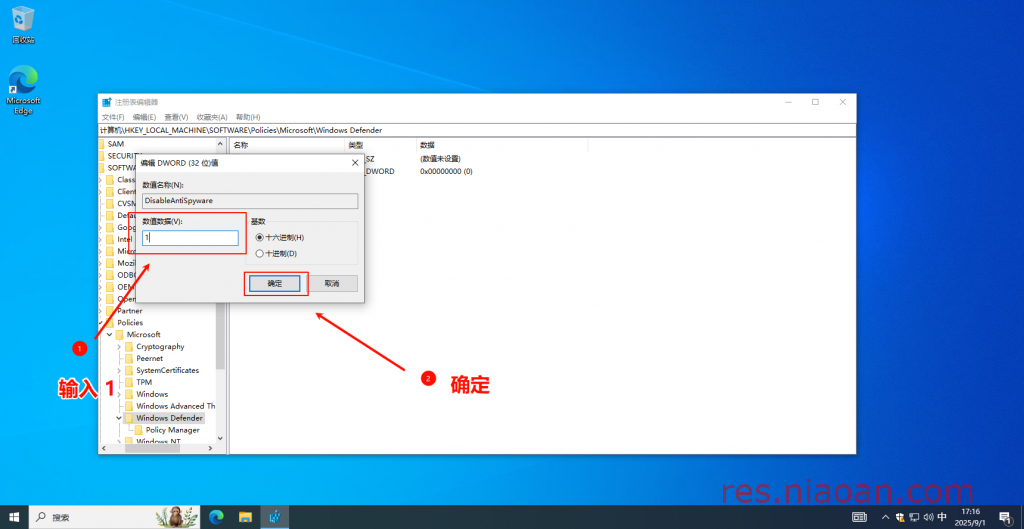The width and height of the screenshot is (1024, 529).
Task: Click the Windows Security tray icon
Action: point(900,517)
